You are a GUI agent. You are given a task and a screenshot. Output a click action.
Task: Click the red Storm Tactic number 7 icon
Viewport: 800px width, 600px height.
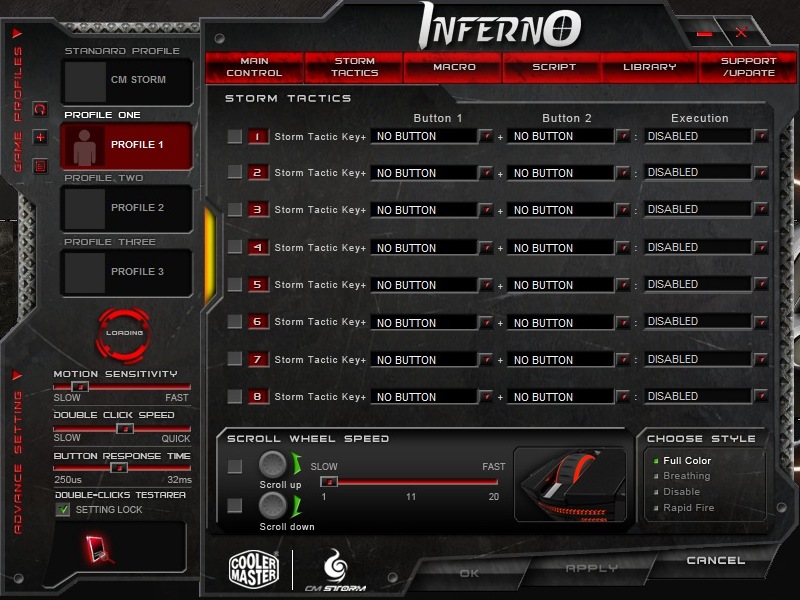click(x=258, y=359)
